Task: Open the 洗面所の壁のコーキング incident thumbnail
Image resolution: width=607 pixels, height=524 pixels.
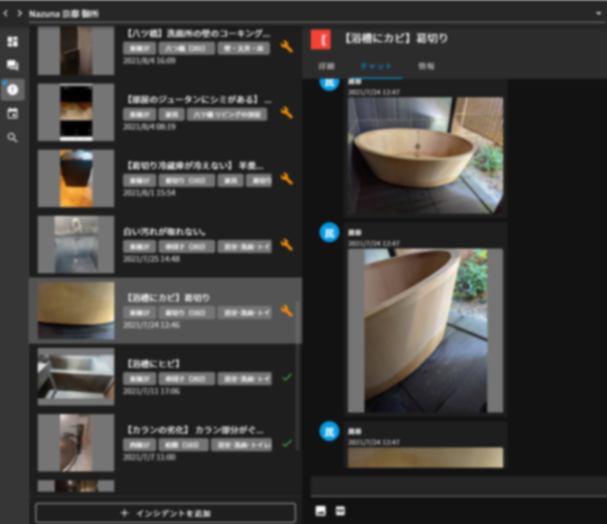Action: click(76, 50)
